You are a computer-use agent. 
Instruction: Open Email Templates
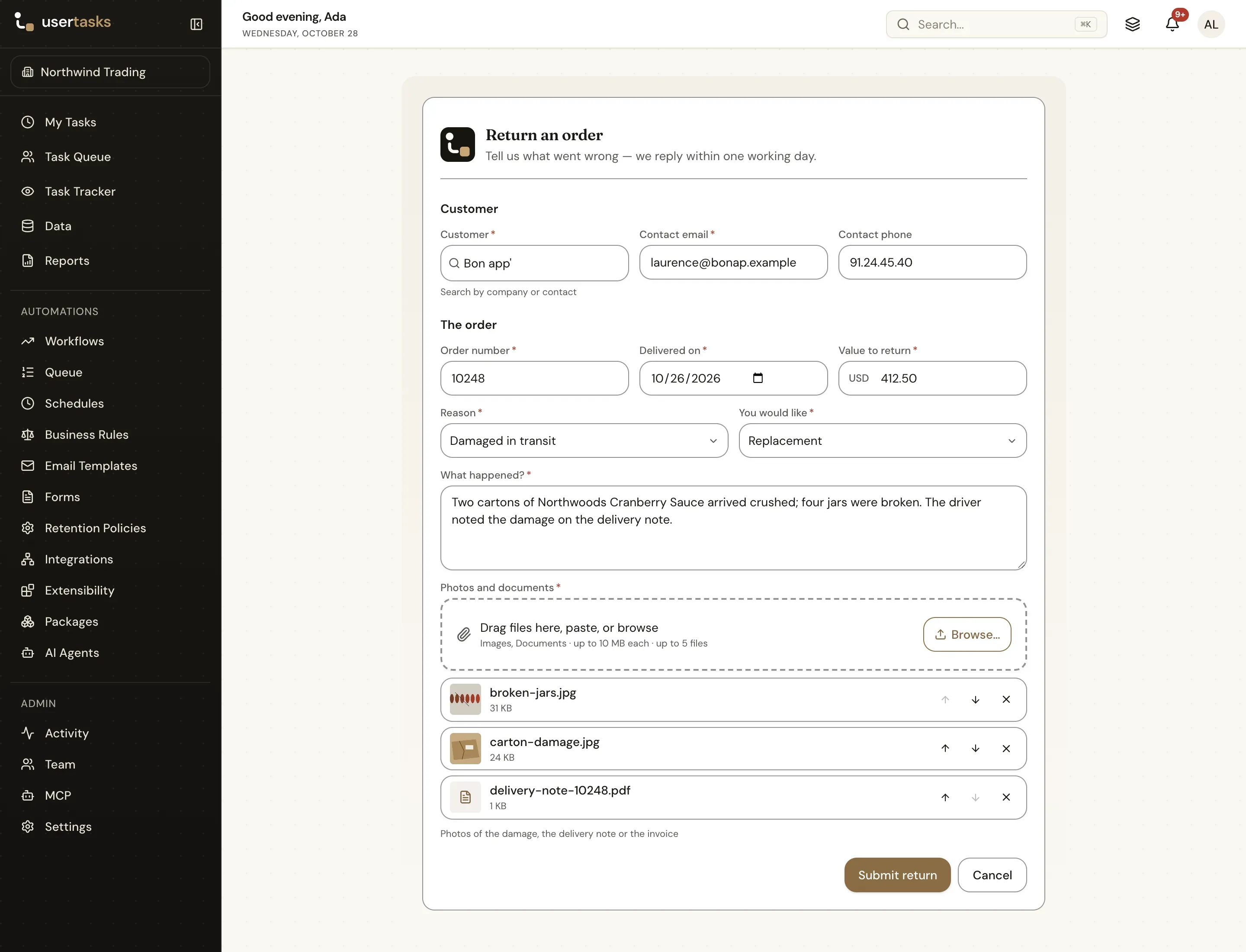pyautogui.click(x=110, y=465)
